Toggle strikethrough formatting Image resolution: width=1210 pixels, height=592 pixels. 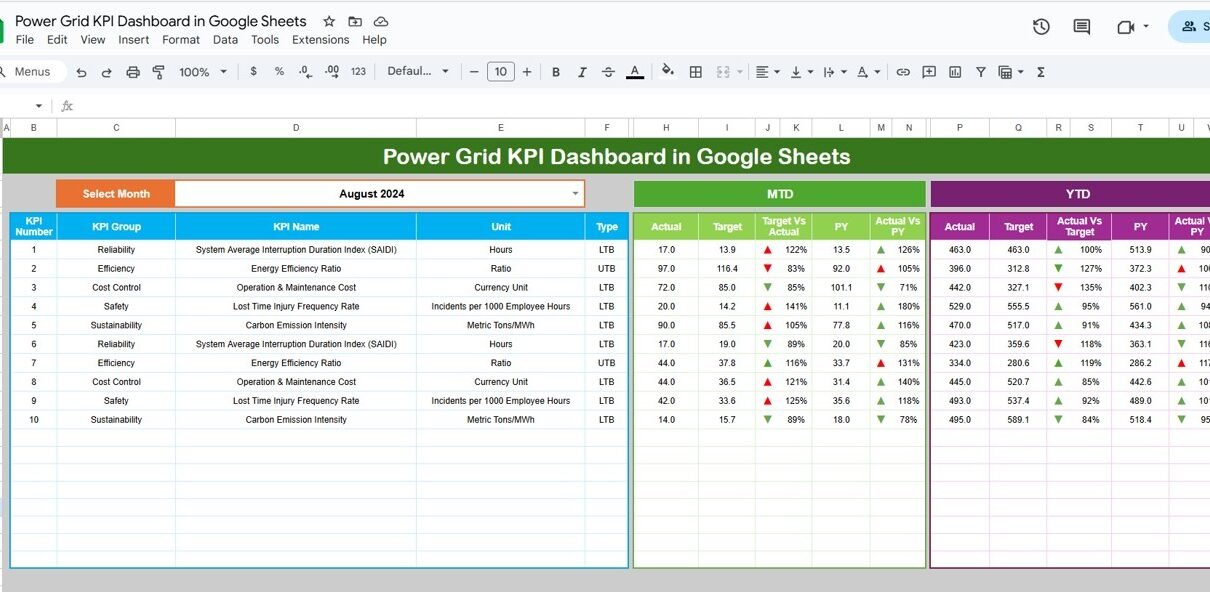[608, 72]
